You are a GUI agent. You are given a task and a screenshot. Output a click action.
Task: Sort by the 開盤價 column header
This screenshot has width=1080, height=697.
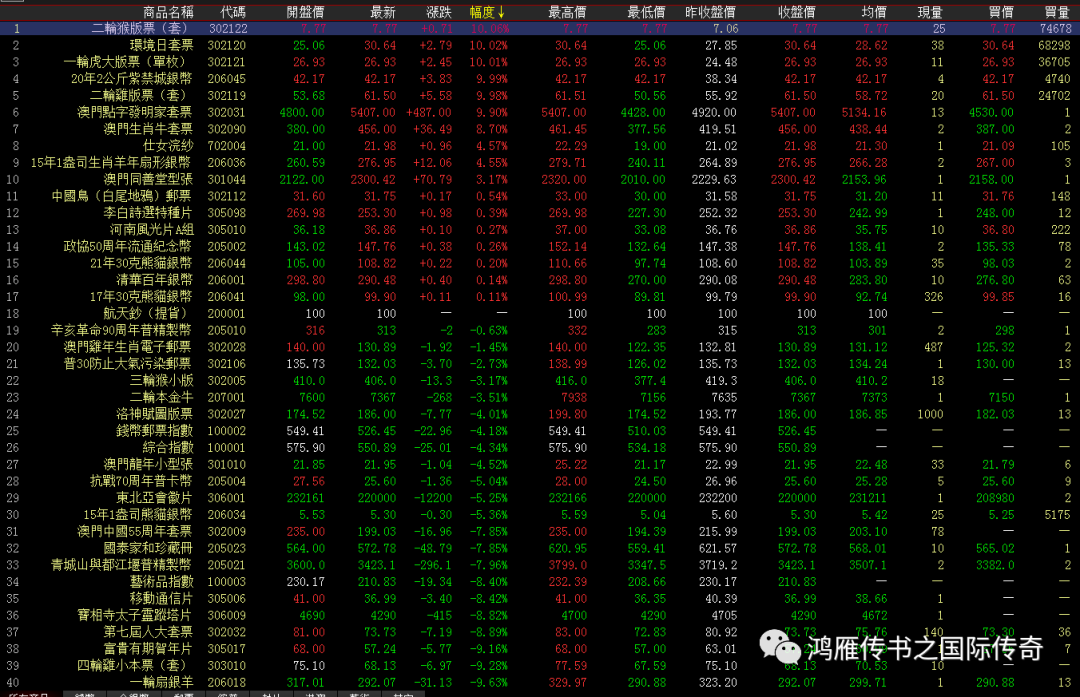tap(305, 12)
